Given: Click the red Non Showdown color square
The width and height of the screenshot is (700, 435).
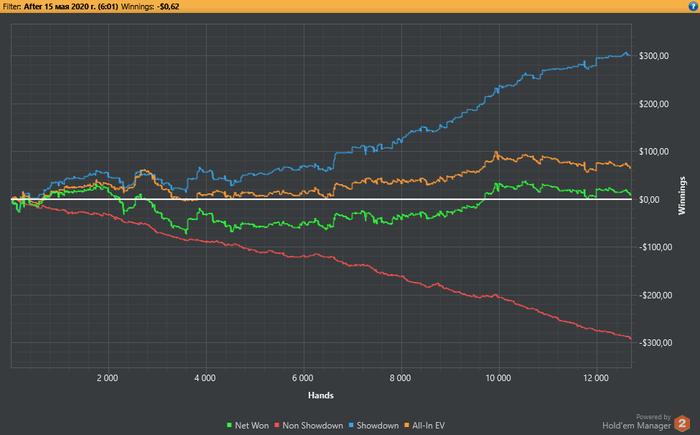Looking at the screenshot, I should click(x=277, y=426).
